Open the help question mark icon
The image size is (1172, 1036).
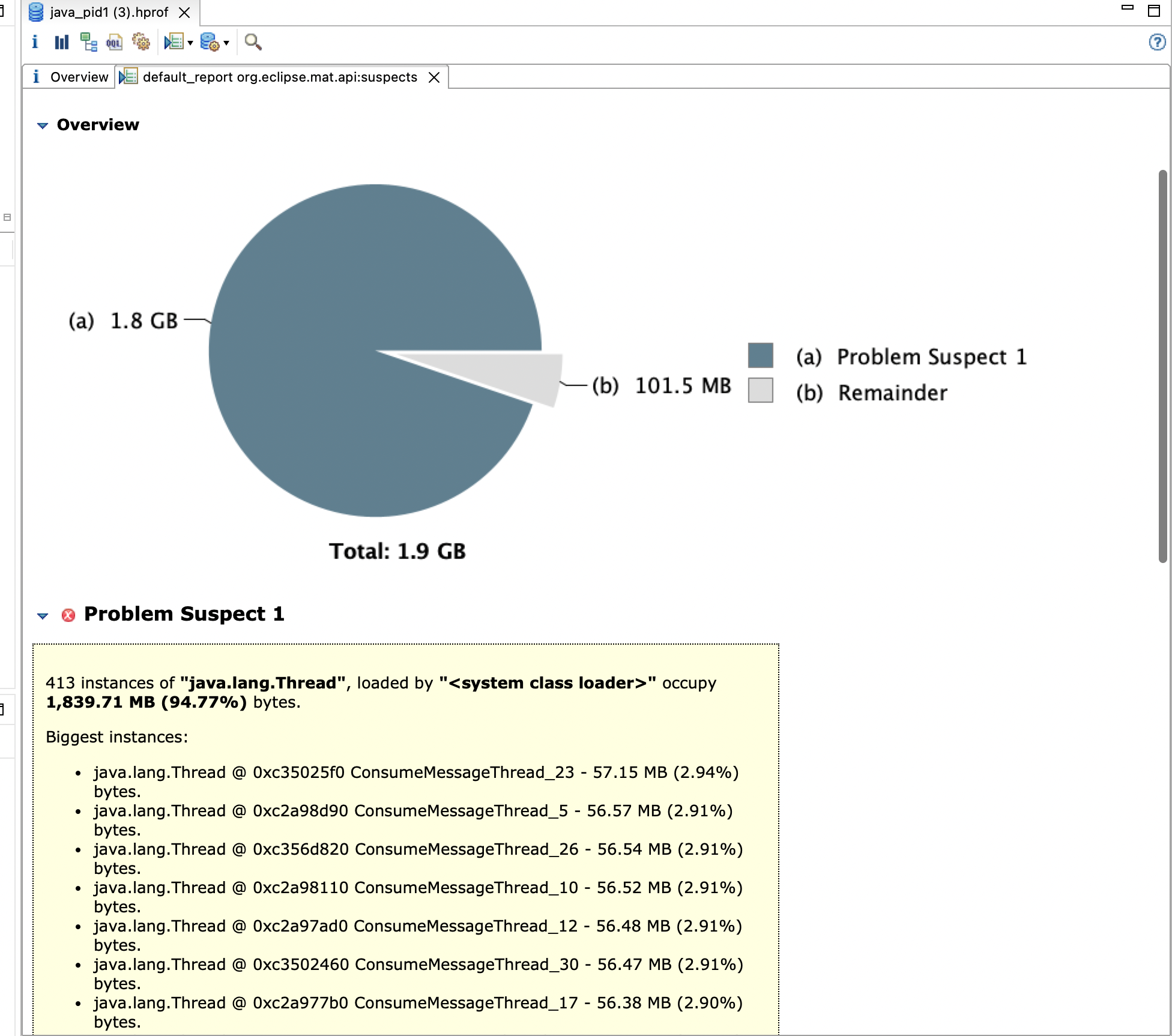(1157, 42)
